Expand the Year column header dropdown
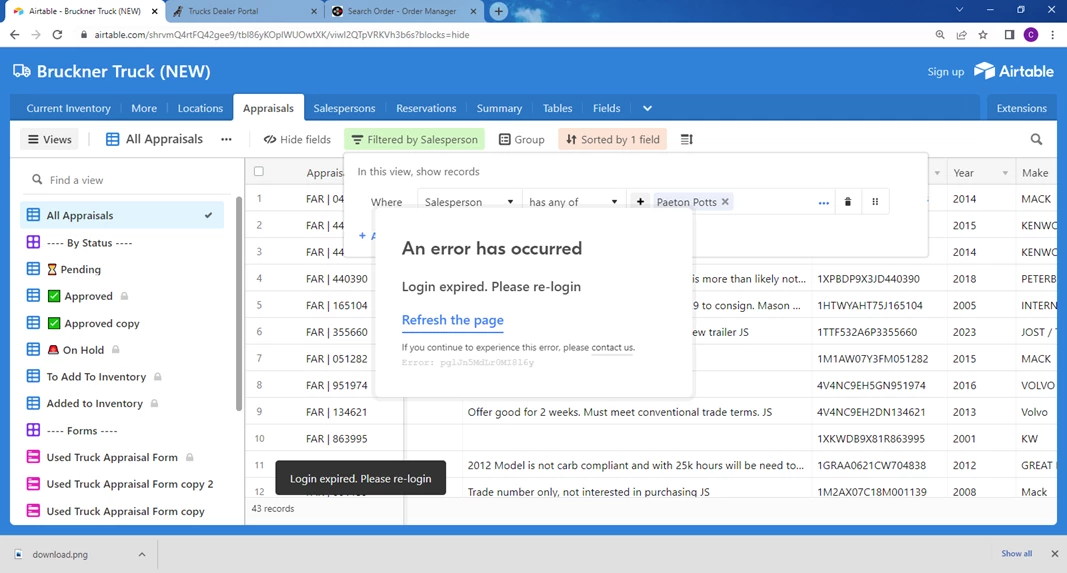 click(1004, 173)
